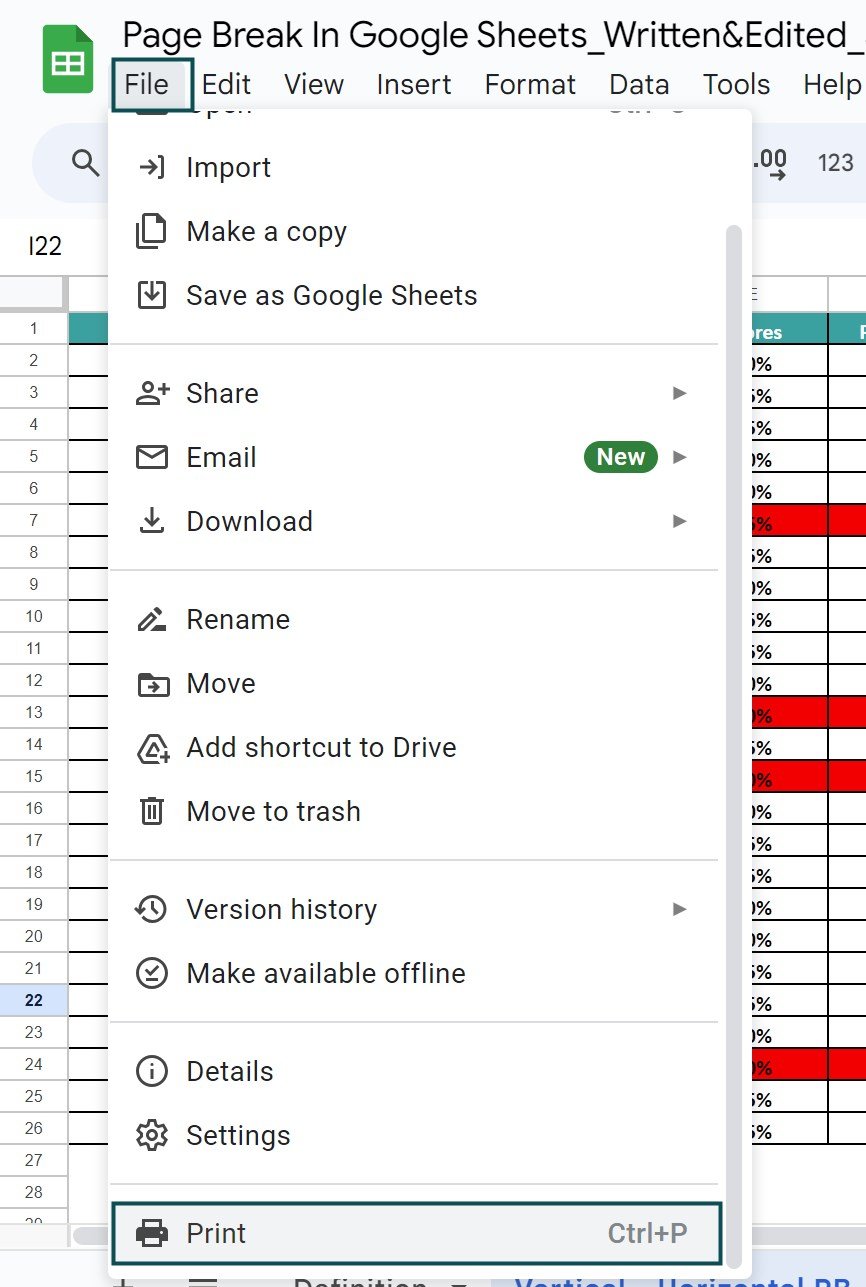Click the Name Box showing I22
Screen dimensions: 866x1287
coord(45,246)
